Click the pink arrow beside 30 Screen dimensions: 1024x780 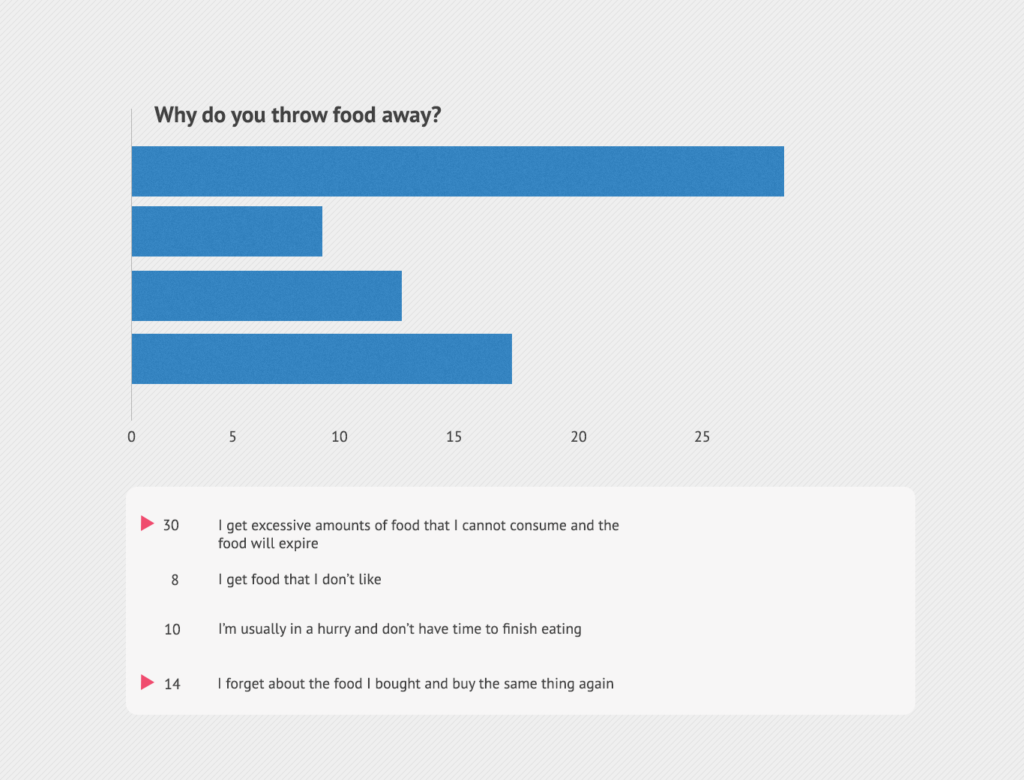point(147,523)
